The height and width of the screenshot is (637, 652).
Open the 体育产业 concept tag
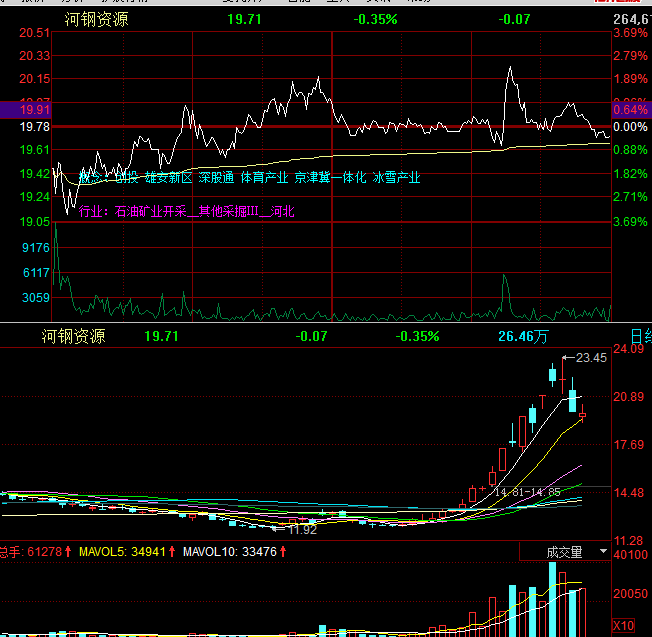point(264,178)
